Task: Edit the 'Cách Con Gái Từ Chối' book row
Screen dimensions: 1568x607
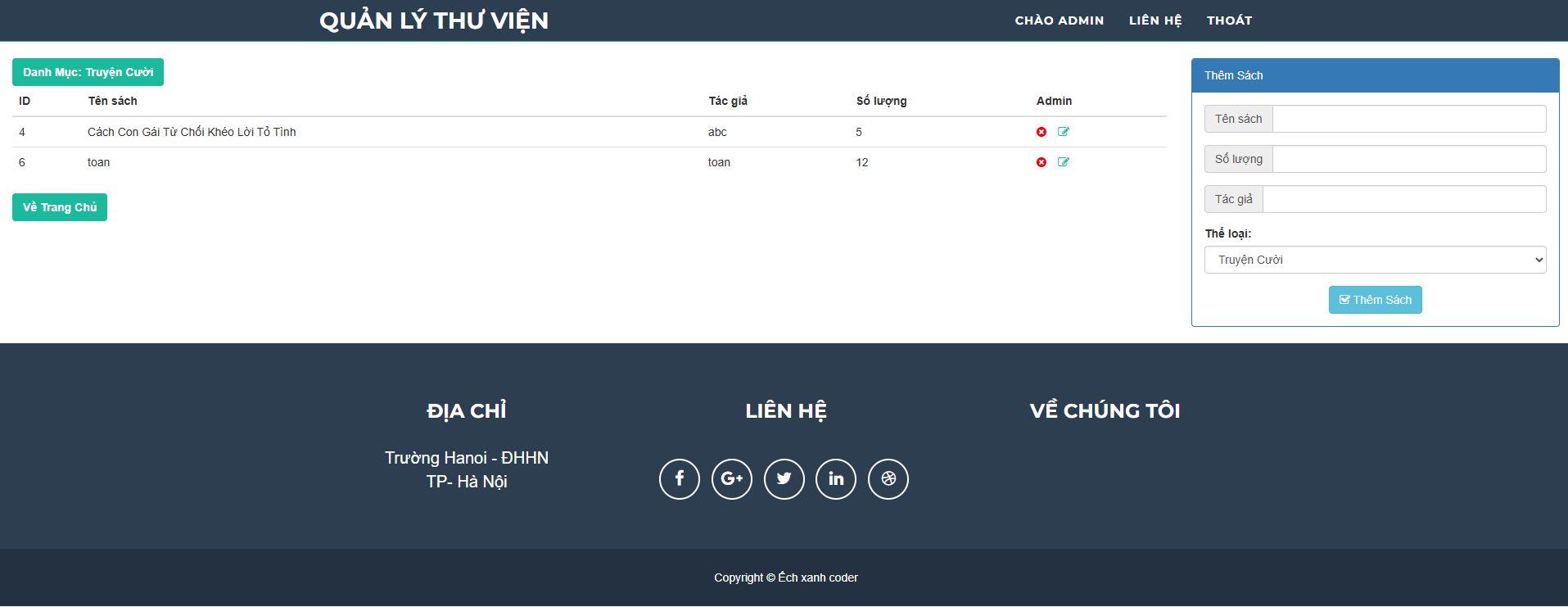Action: pos(1063,132)
